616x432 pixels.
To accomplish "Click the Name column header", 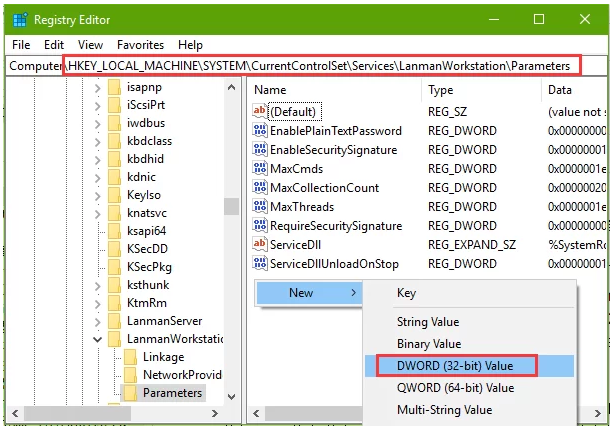I will point(335,90).
